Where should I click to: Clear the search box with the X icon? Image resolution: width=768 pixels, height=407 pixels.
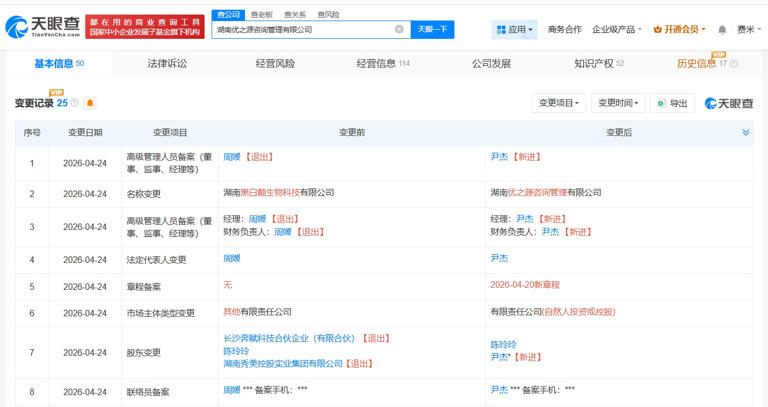click(x=399, y=30)
